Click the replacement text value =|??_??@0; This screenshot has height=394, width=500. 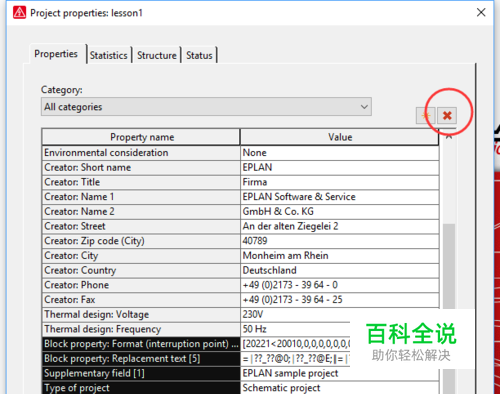coord(295,358)
